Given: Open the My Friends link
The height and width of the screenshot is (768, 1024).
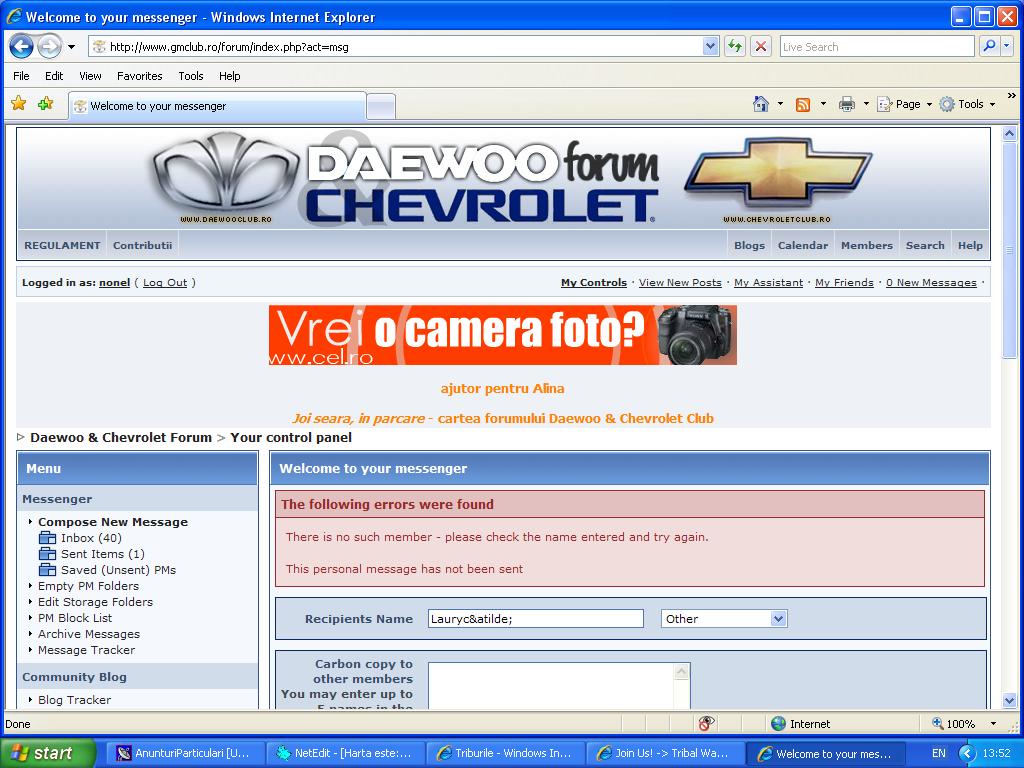Looking at the screenshot, I should point(844,283).
